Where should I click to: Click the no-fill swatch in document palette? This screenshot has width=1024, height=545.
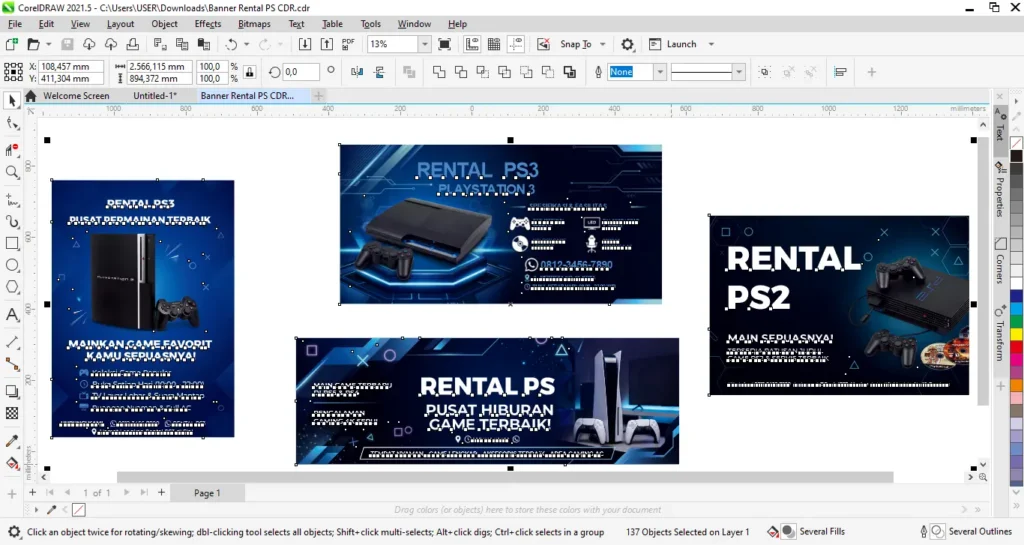pyautogui.click(x=78, y=509)
